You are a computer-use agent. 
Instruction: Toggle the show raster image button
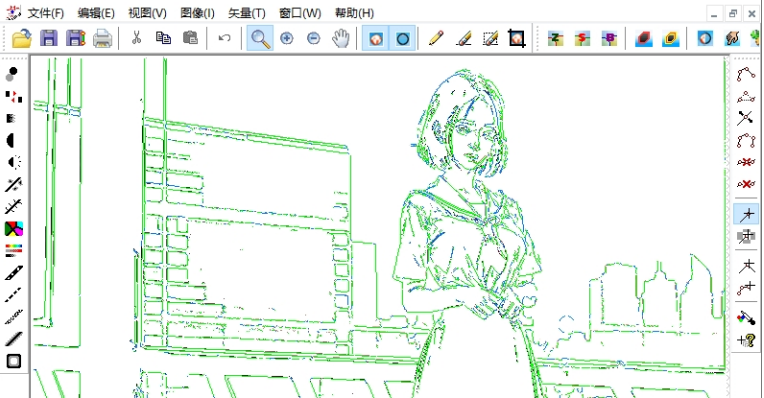pyautogui.click(x=376, y=38)
